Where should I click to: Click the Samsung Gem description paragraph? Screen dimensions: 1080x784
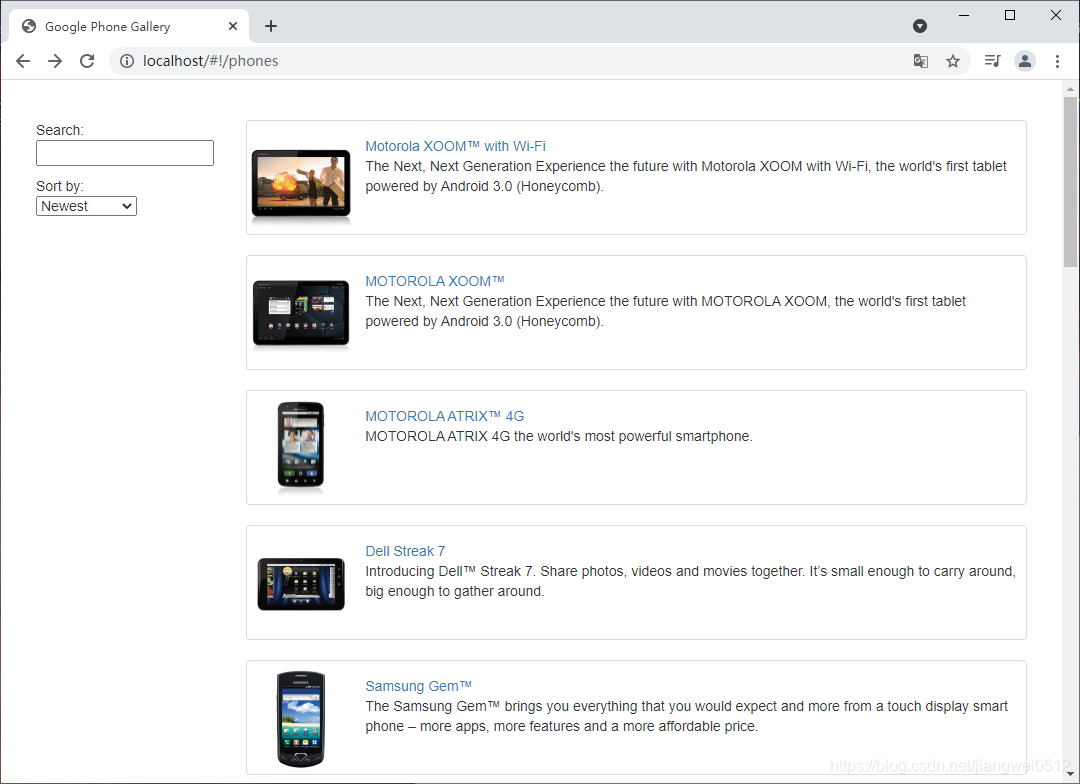[686, 716]
